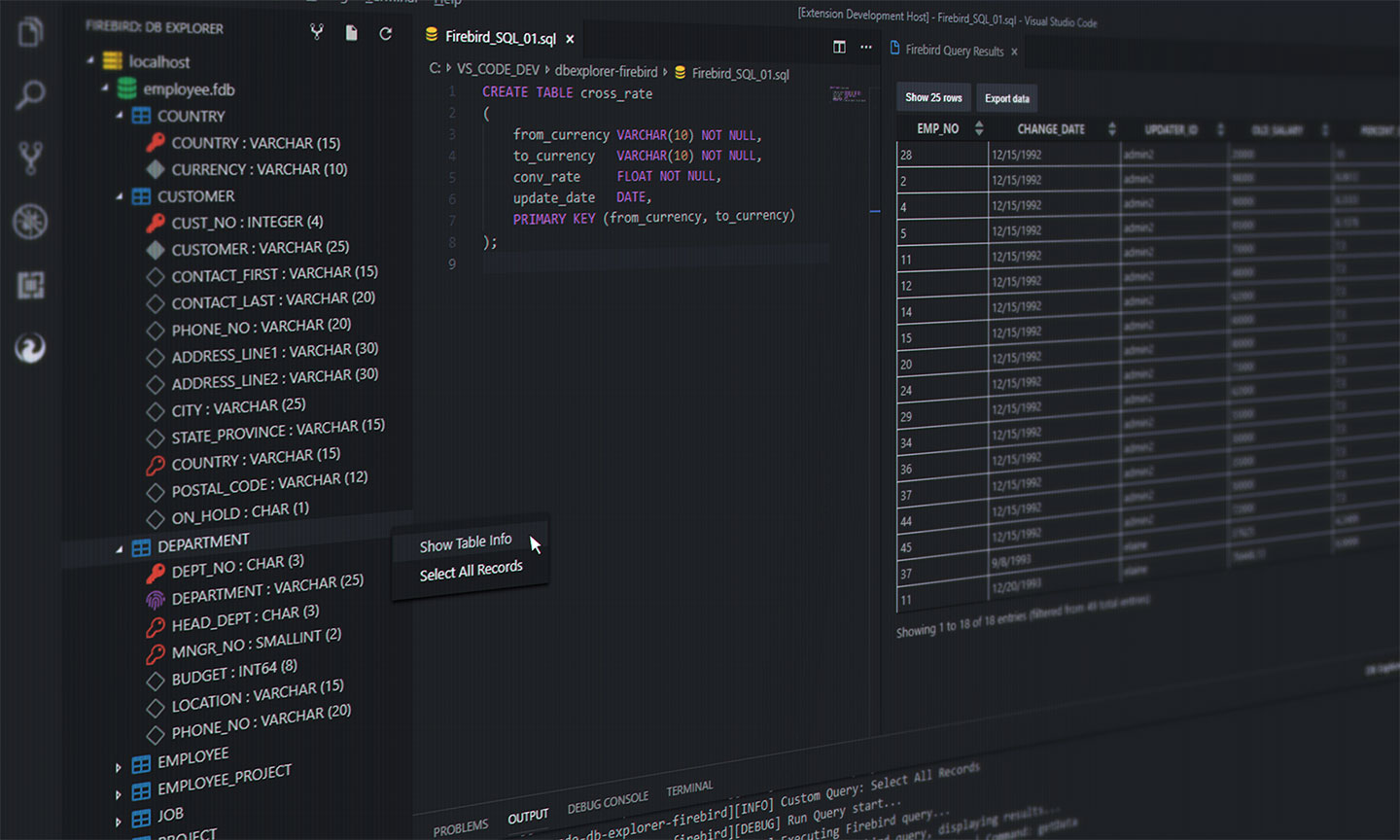Select POSTAL_CODE : VARCHAR (12) column row
1400x840 pixels.
(269, 483)
